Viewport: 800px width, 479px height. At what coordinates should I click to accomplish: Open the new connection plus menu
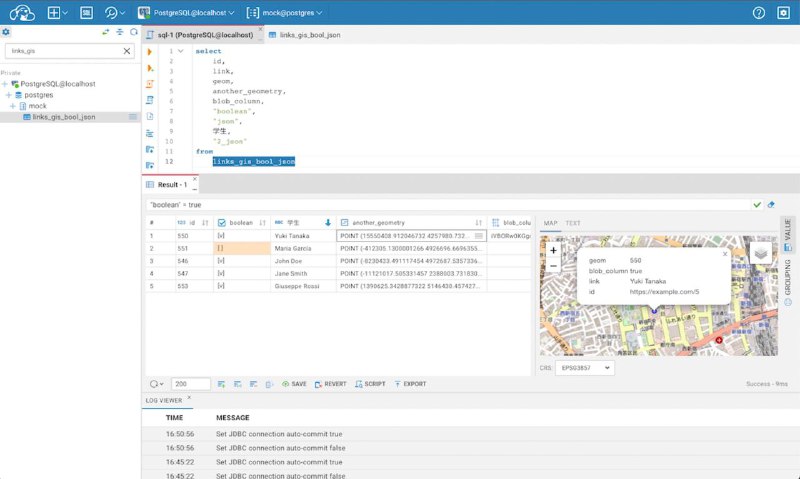57,13
